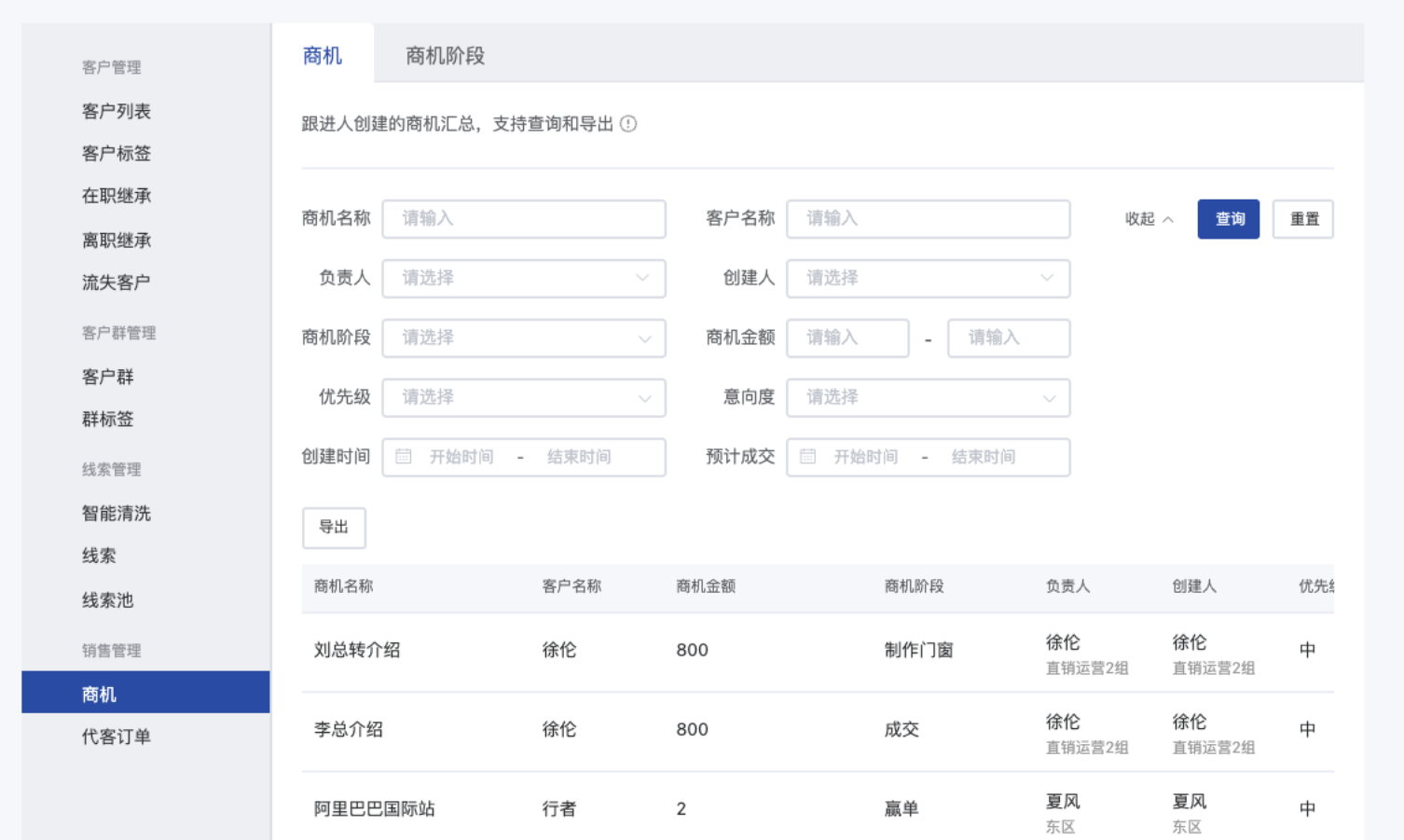Open the 优先级 dropdown

tap(524, 398)
